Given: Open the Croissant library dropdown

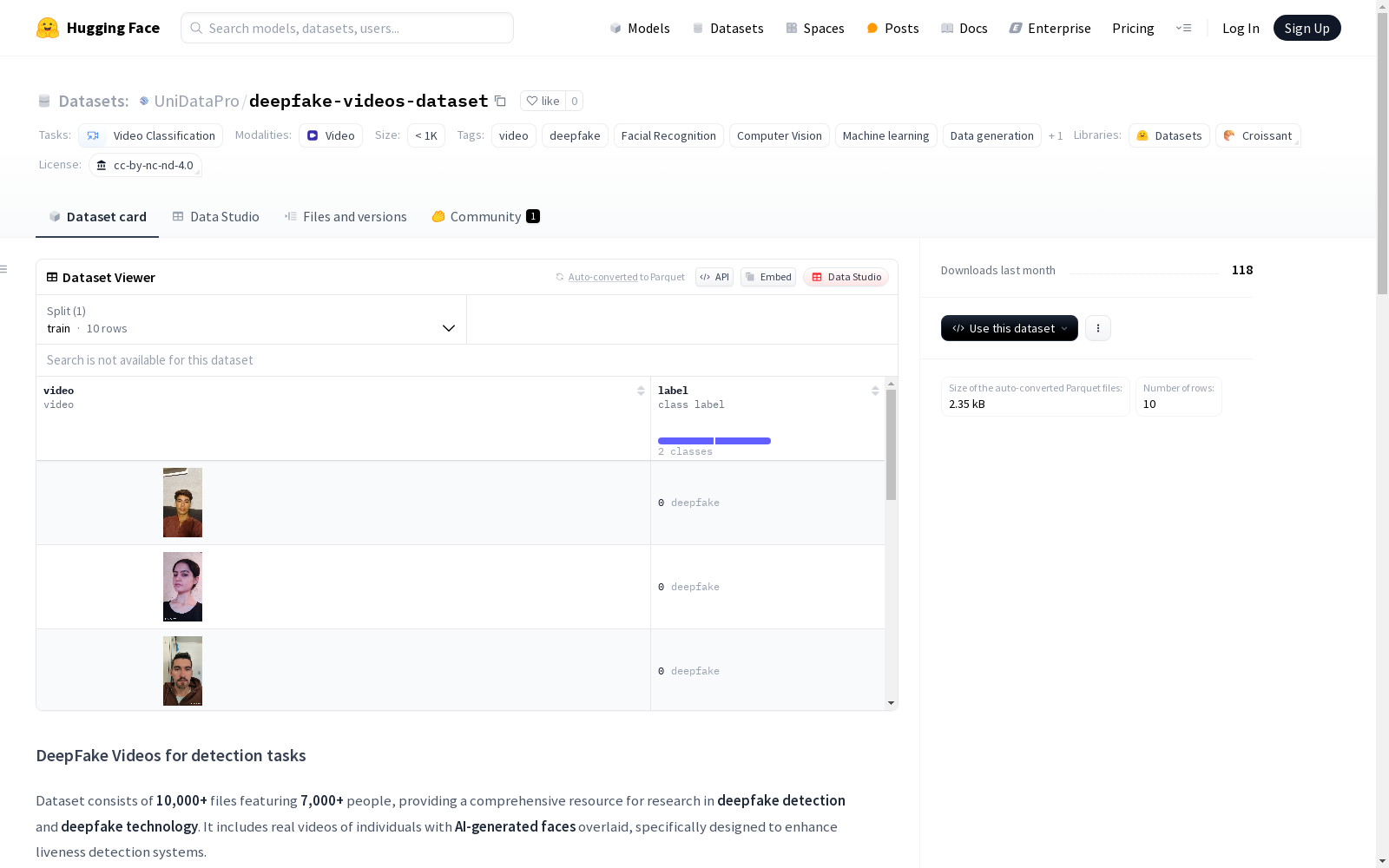Looking at the screenshot, I should [x=1258, y=135].
